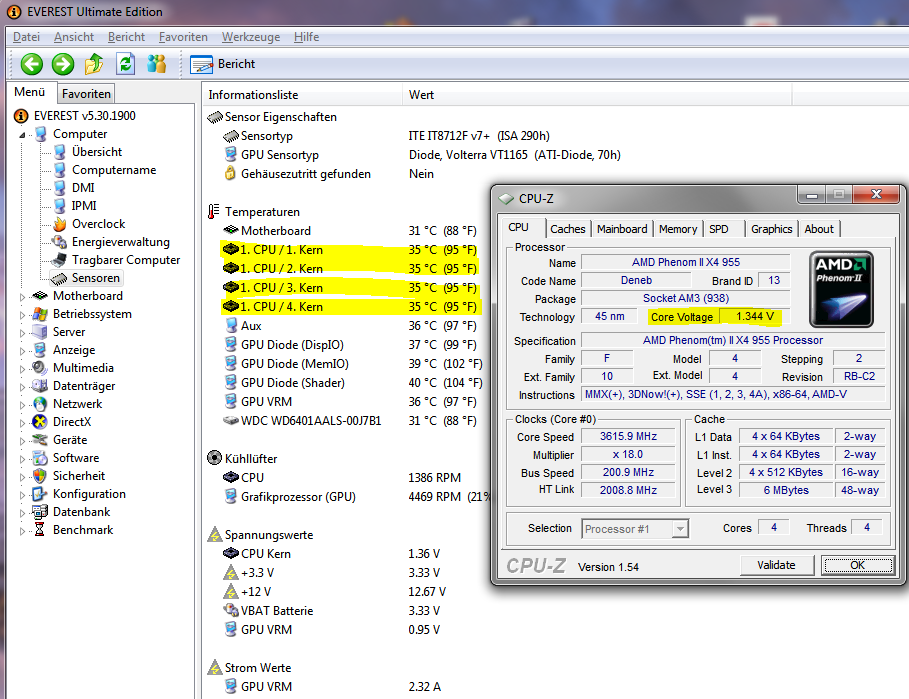Click the Validate button in CPU-Z
The image size is (909, 699).
click(776, 565)
